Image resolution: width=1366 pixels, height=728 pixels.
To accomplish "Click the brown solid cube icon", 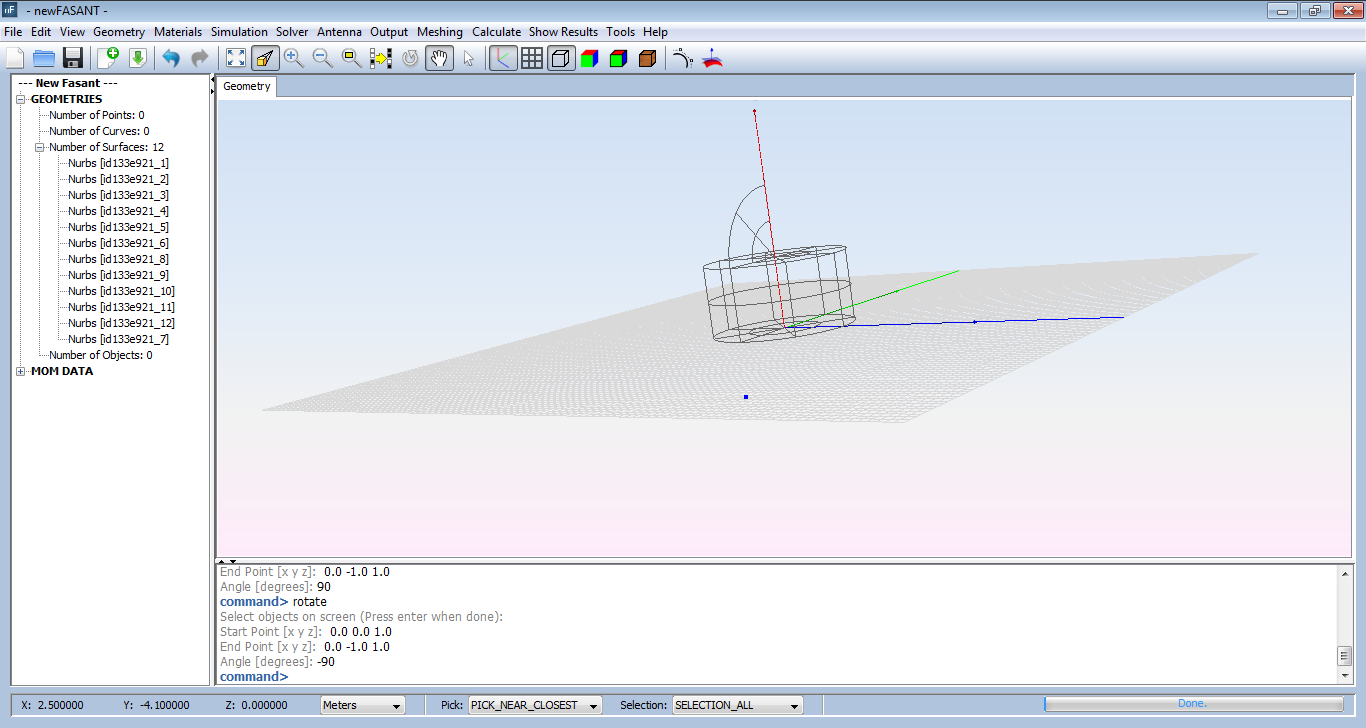I will pyautogui.click(x=647, y=58).
